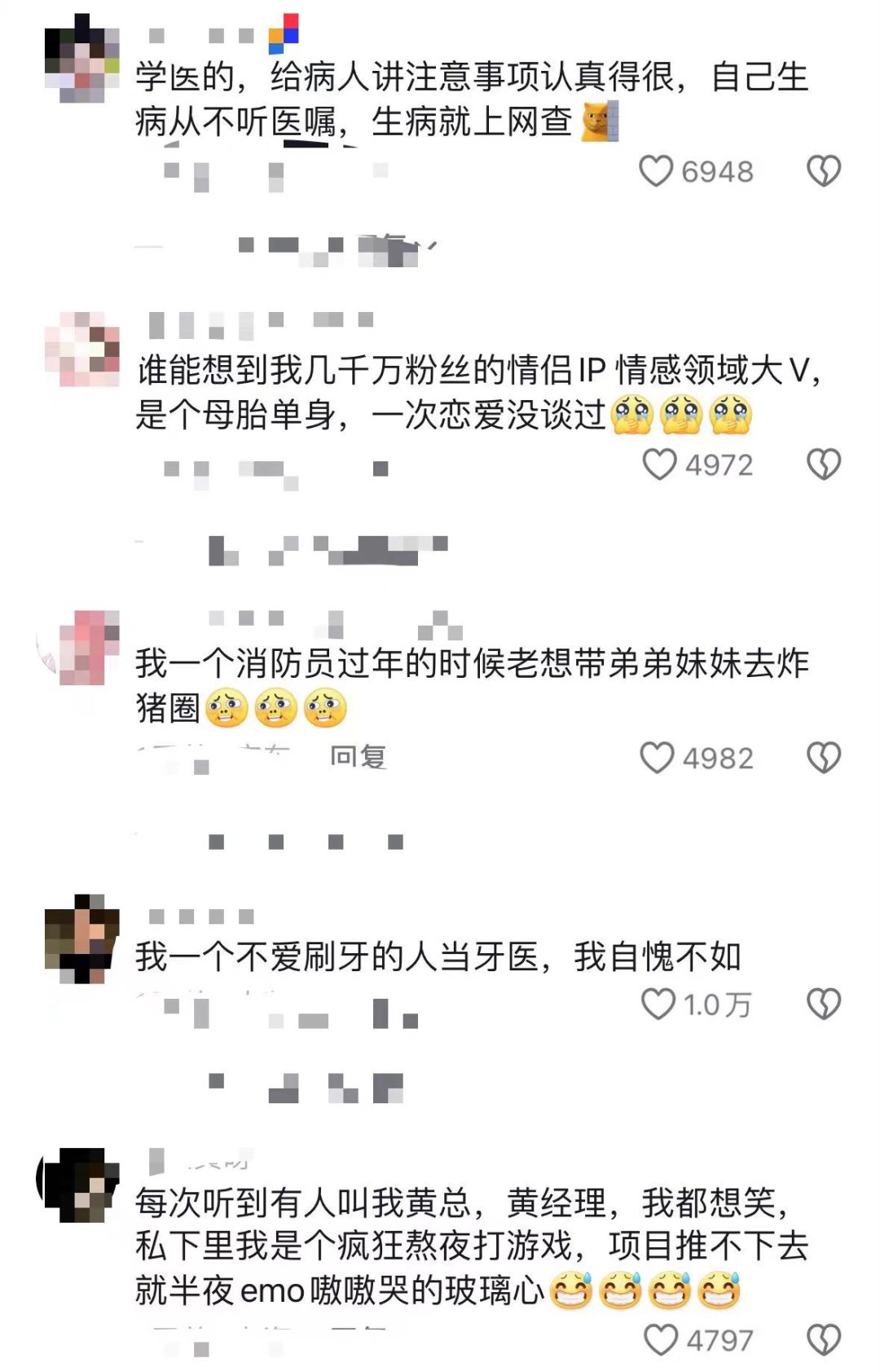This screenshot has height=1372, width=880.
Task: Dislike the firefighter comment
Action: [824, 758]
